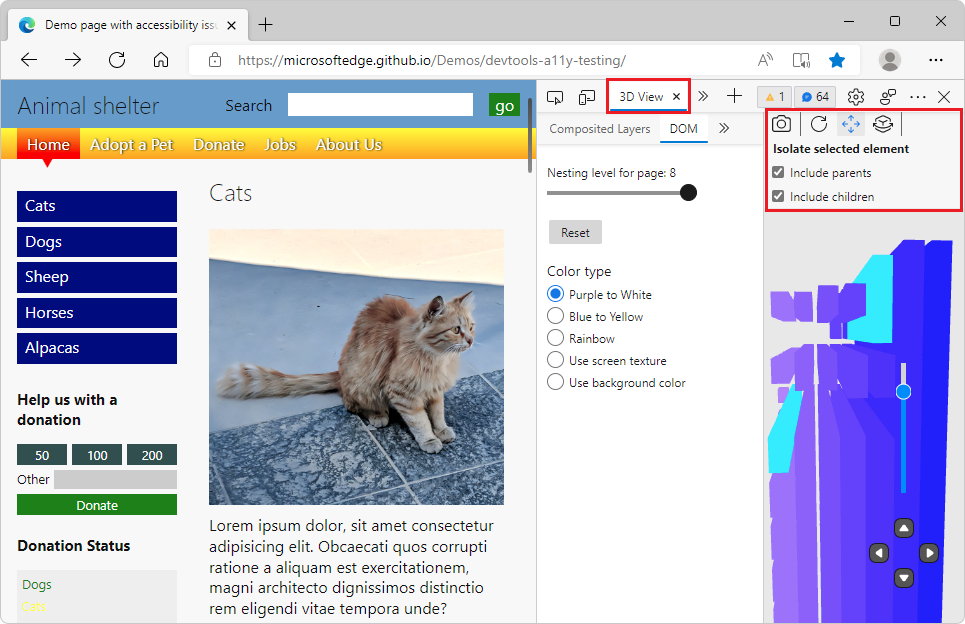This screenshot has width=965, height=624.
Task: Toggle the pan canvas tool
Action: (851, 124)
